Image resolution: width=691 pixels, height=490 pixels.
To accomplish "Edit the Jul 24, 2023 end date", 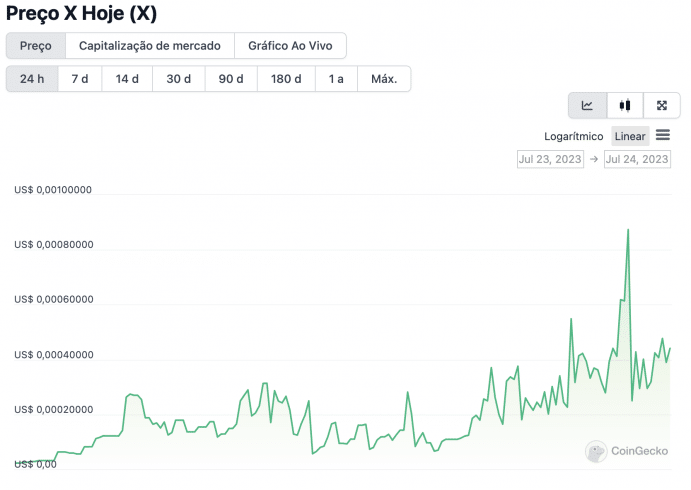I will 637,159.
